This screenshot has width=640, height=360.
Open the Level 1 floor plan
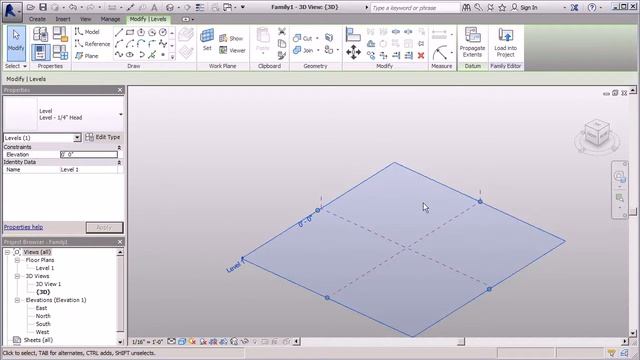click(x=44, y=268)
